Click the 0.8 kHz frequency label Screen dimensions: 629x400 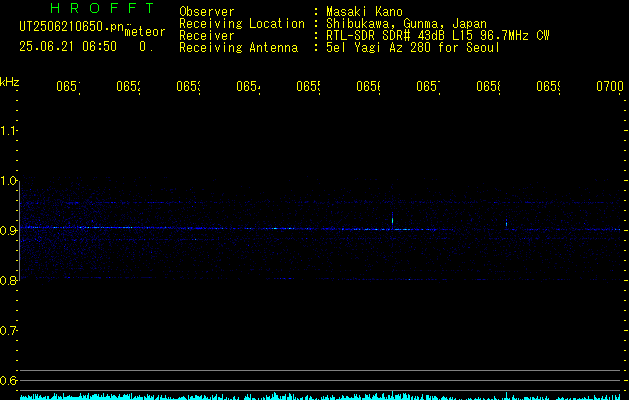pyautogui.click(x=8, y=280)
